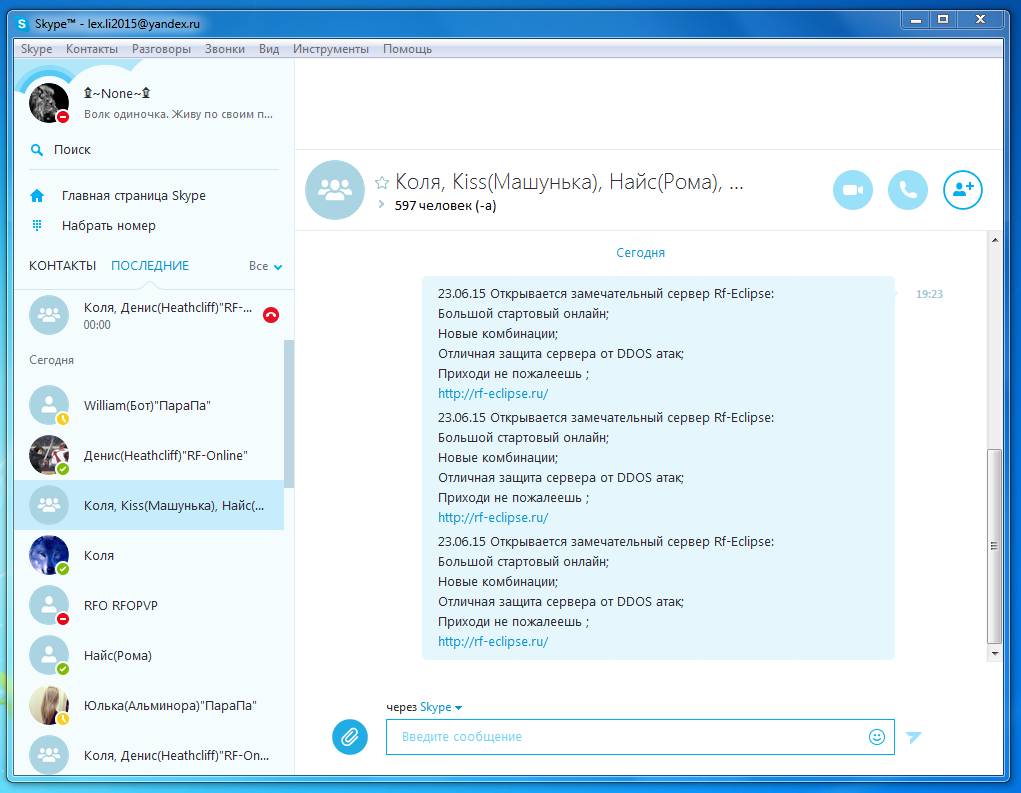Click the search magnifier icon
The width and height of the screenshot is (1021, 793).
(37, 150)
